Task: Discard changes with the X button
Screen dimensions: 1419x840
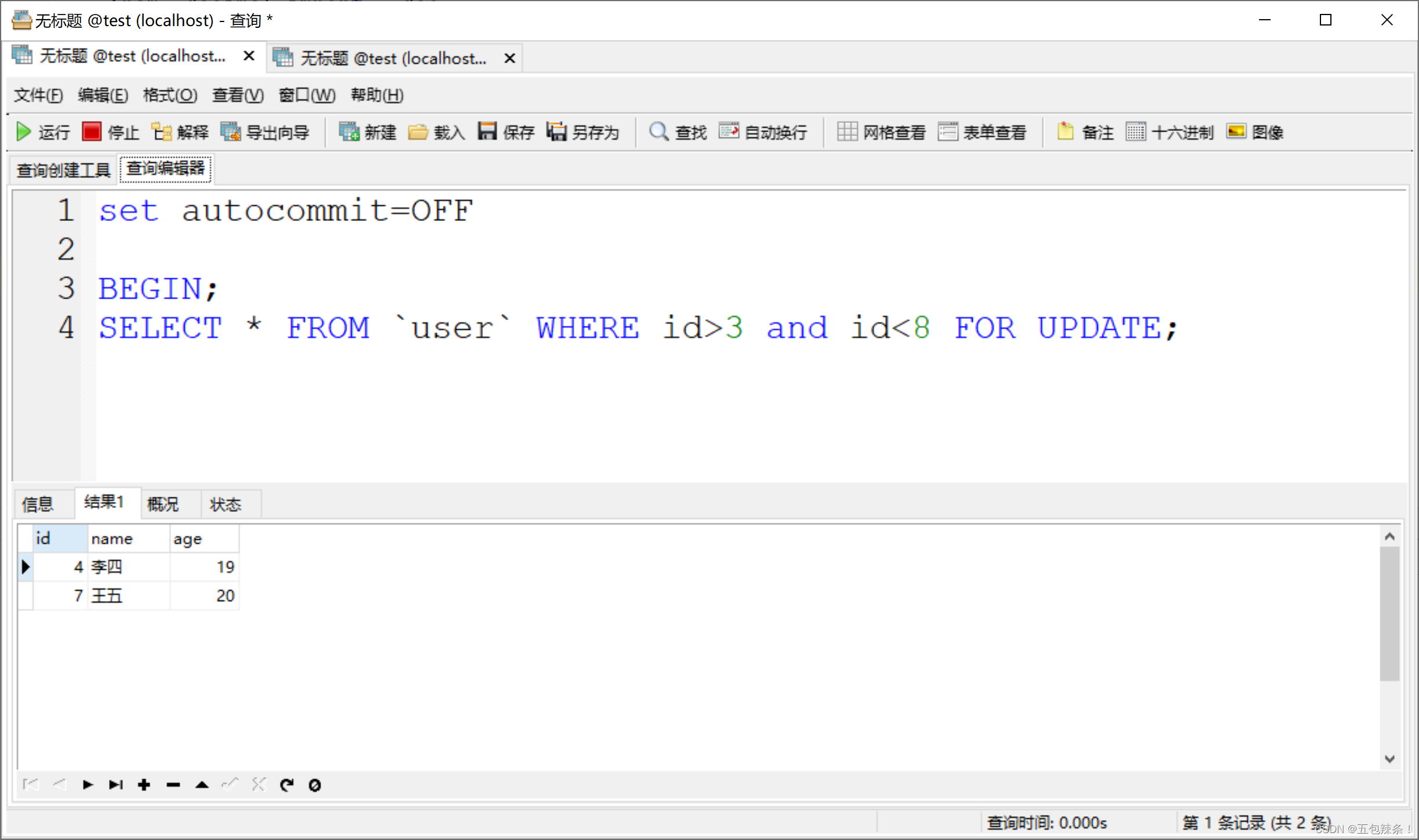Action: point(259,785)
